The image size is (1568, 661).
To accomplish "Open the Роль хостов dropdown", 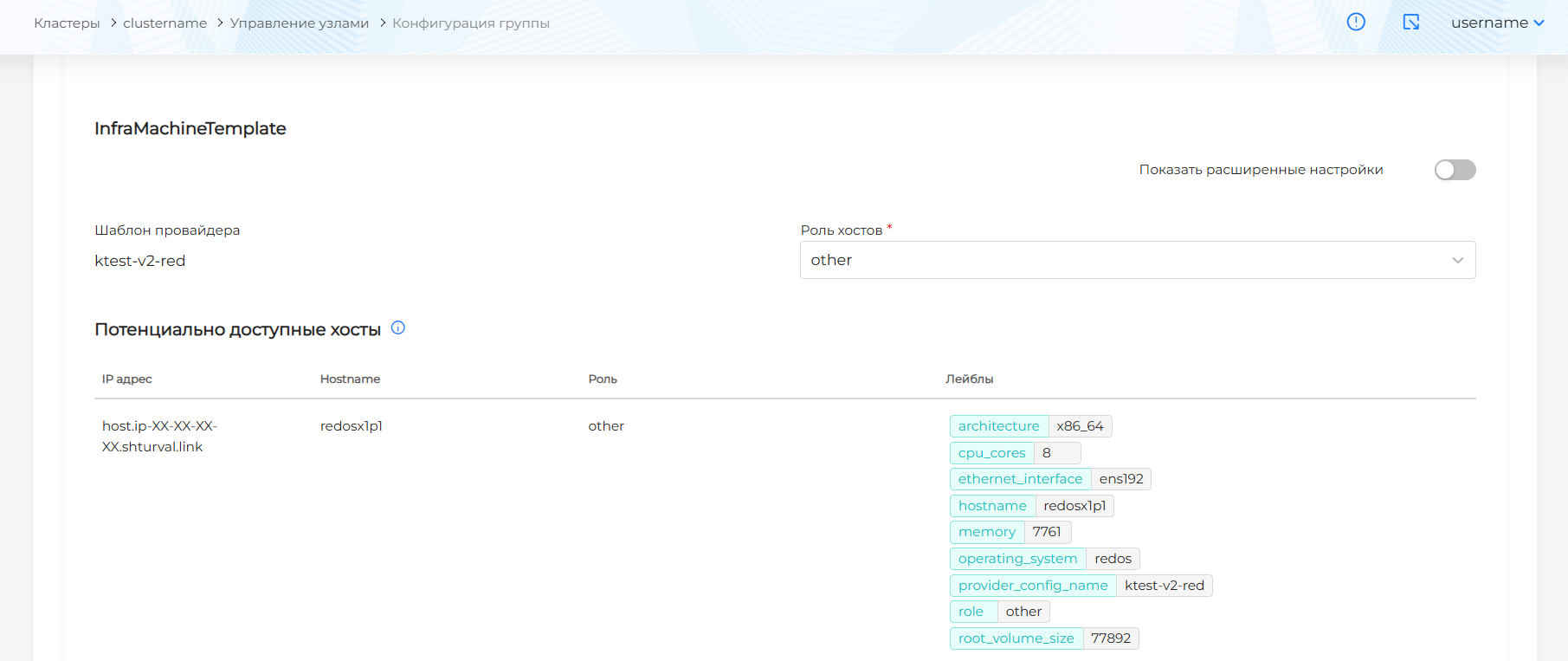I will coord(1126,260).
